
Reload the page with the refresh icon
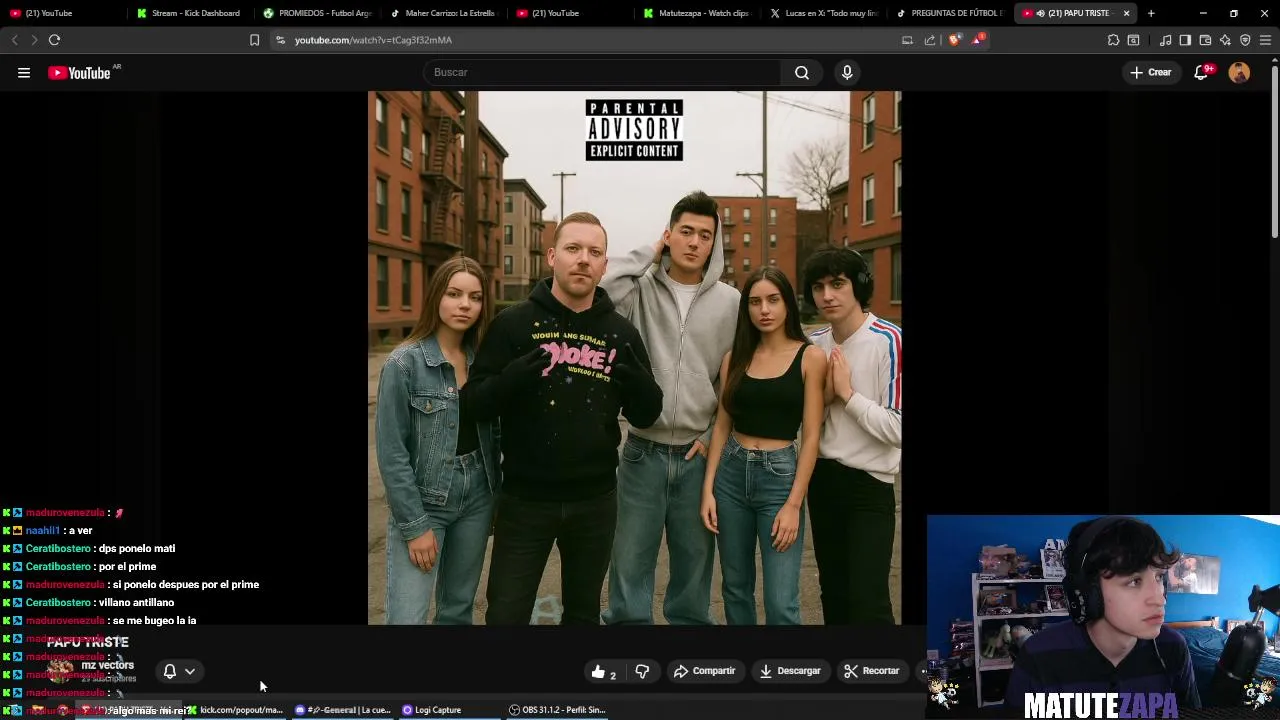[54, 40]
